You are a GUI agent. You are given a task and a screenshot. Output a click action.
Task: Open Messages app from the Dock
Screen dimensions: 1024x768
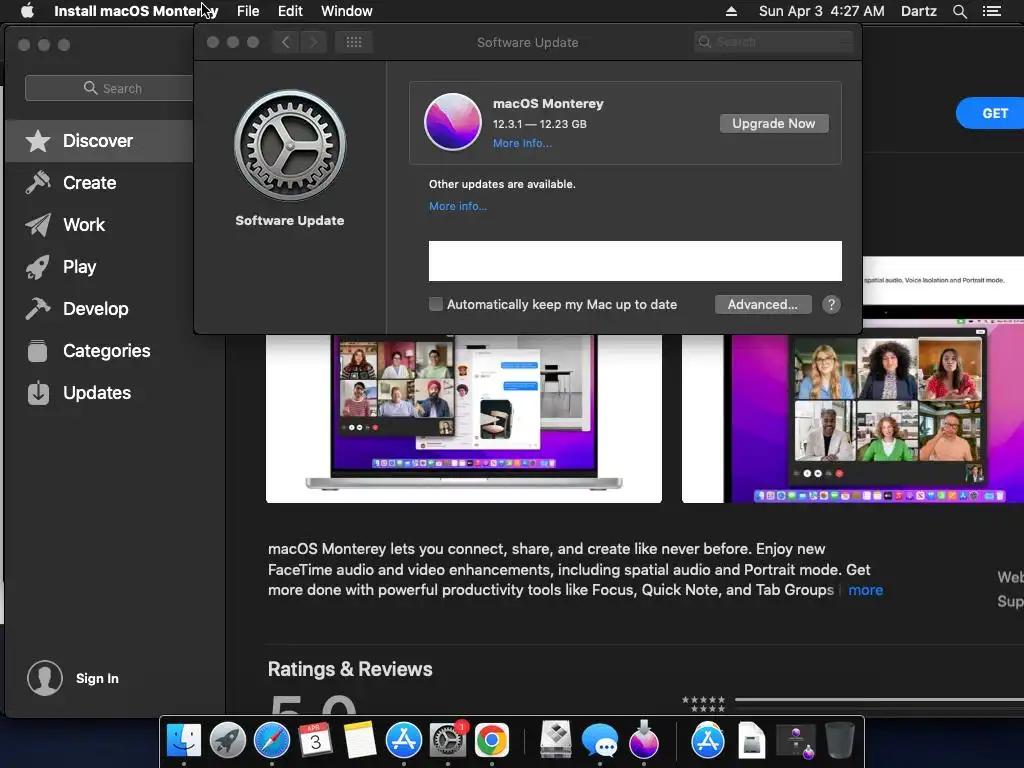(600, 740)
